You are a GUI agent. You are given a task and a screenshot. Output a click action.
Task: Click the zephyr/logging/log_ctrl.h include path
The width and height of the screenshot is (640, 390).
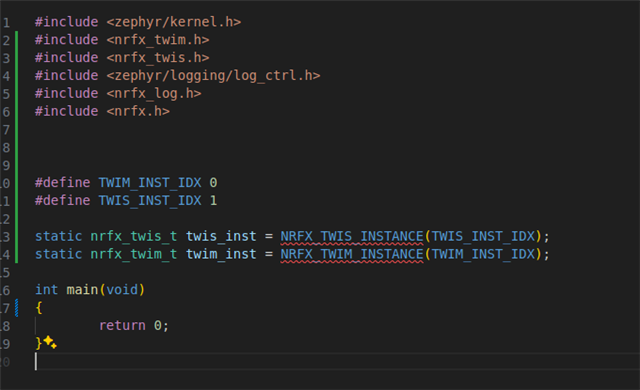pos(213,75)
